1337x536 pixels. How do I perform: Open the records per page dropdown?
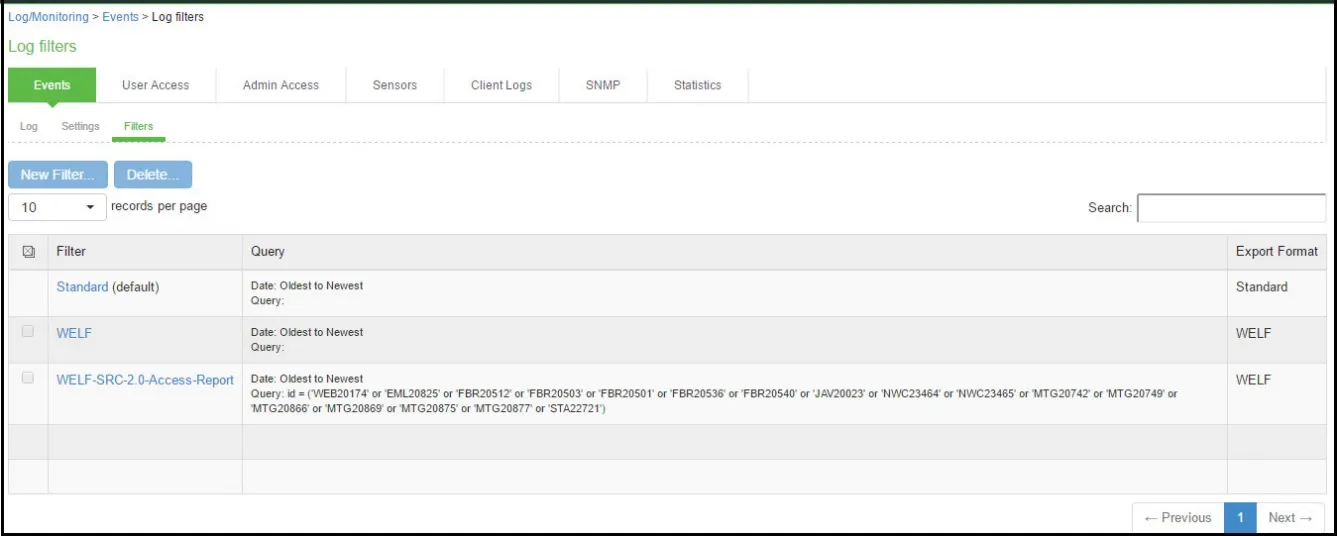pos(57,207)
